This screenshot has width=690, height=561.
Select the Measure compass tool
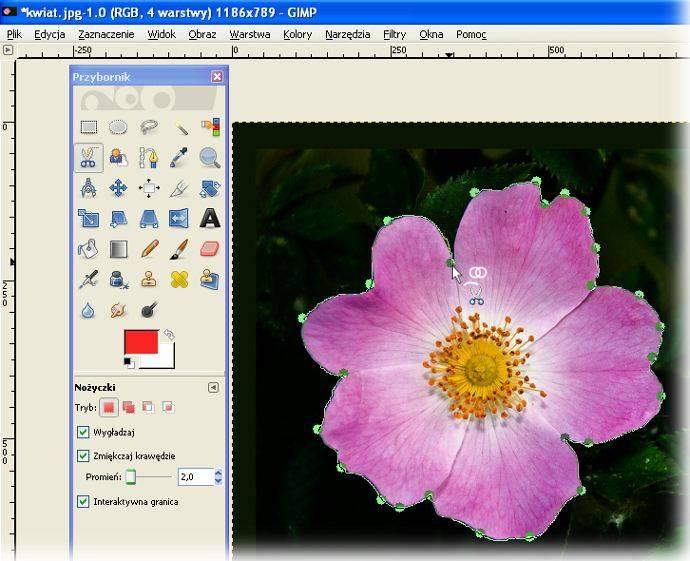89,188
